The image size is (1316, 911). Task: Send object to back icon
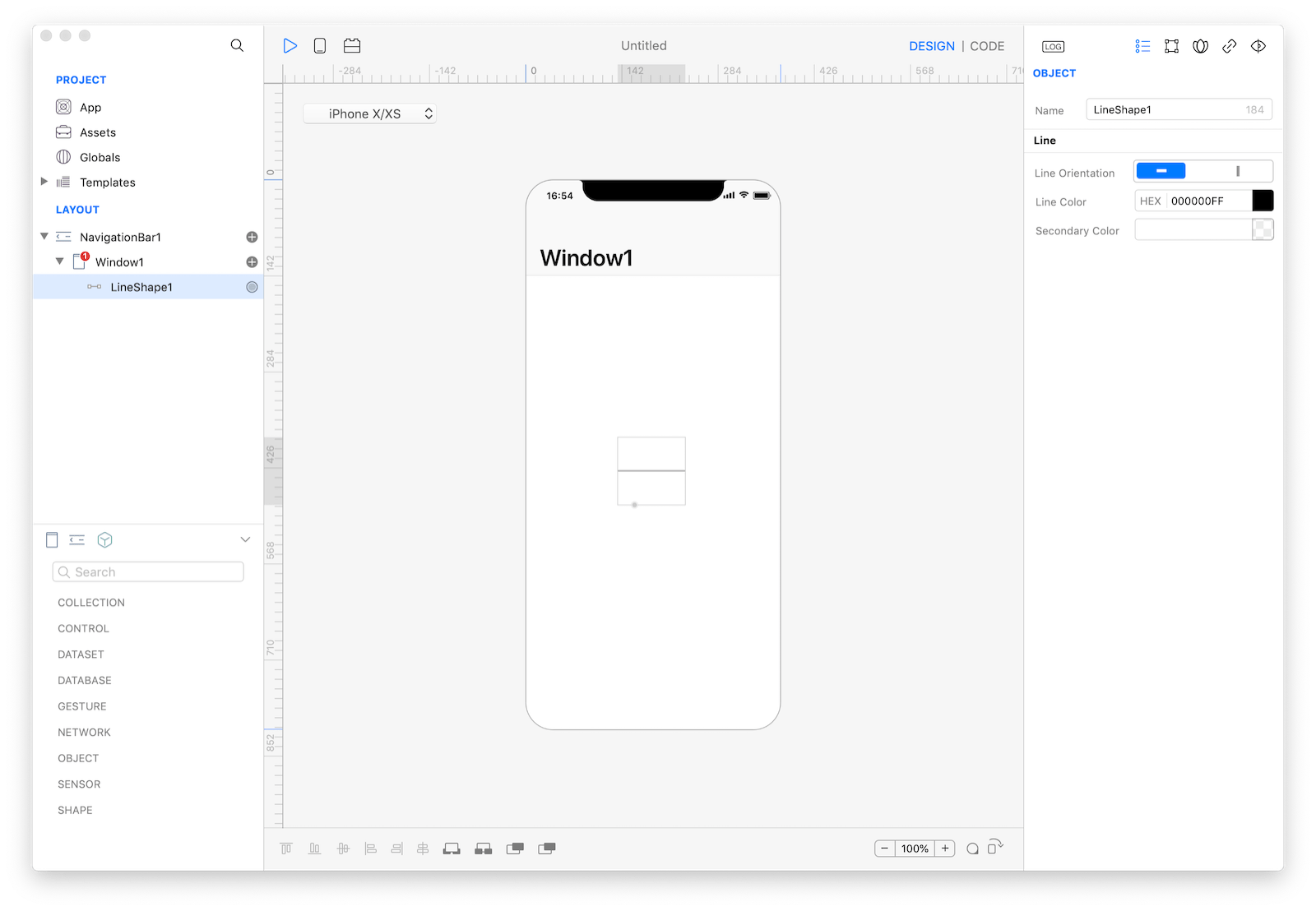tap(547, 849)
